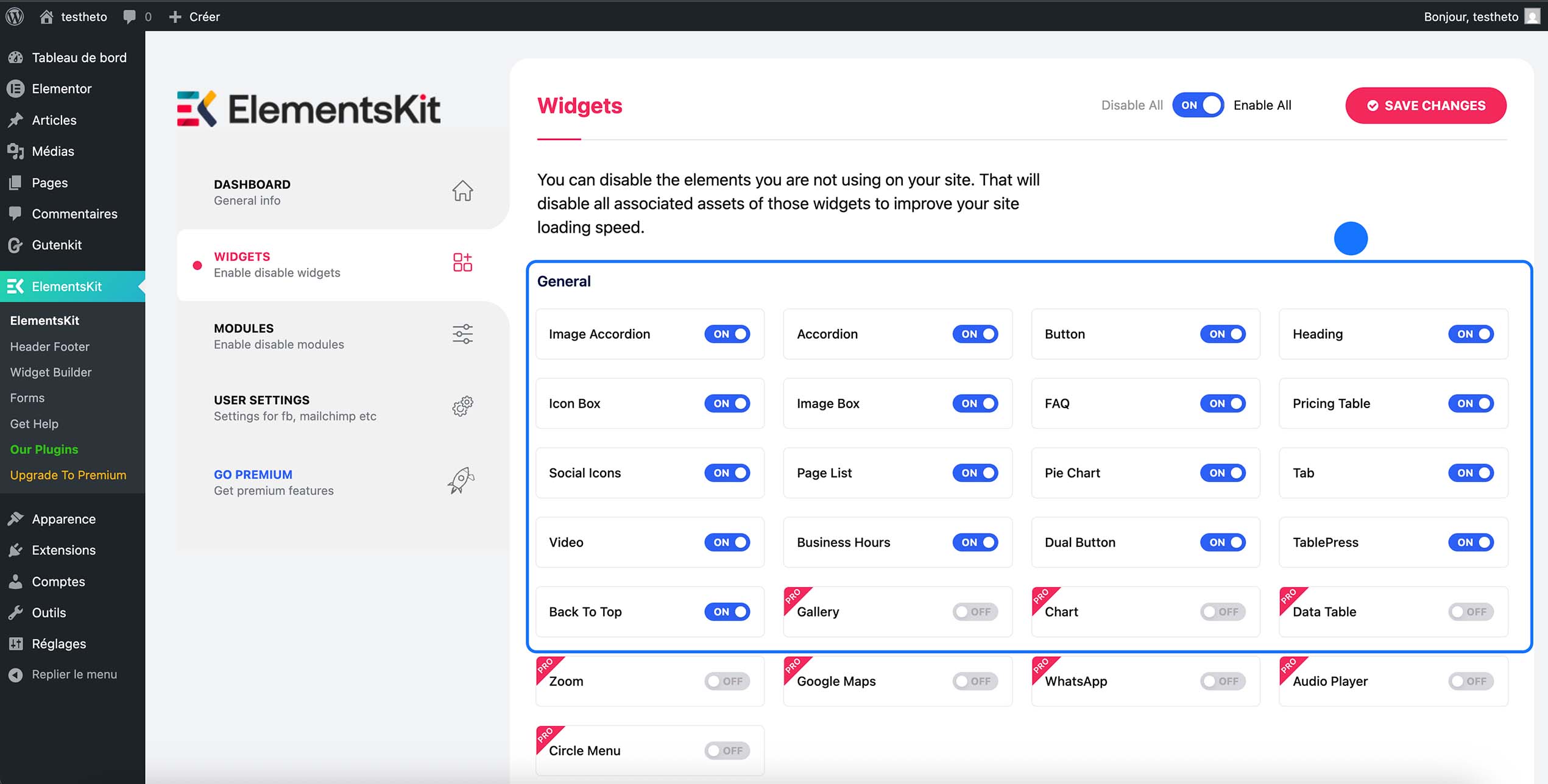Click the Modules sliders icon
Image resolution: width=1548 pixels, height=784 pixels.
click(x=462, y=334)
